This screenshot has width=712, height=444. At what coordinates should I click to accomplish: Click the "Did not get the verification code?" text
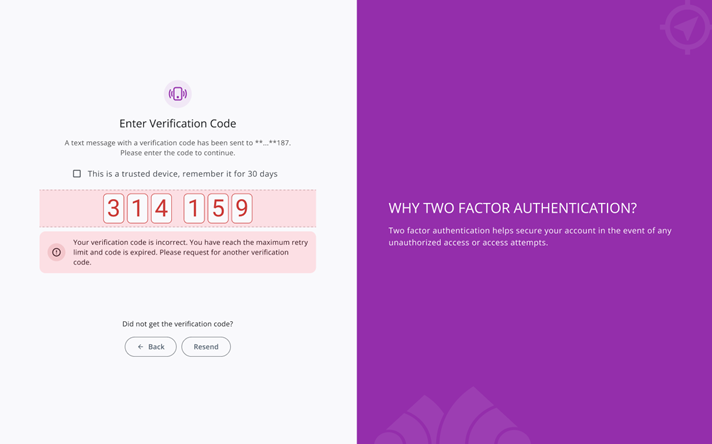(177, 324)
